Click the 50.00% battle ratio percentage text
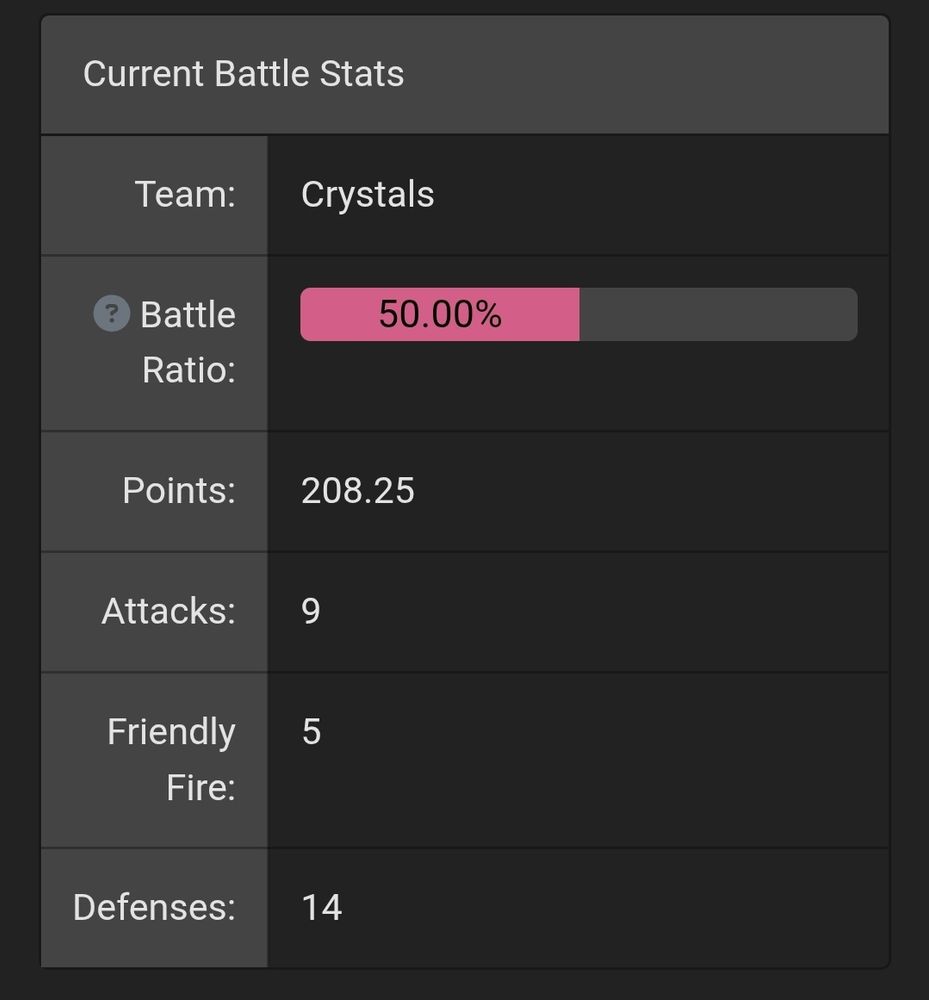This screenshot has width=929, height=1000. coord(439,315)
